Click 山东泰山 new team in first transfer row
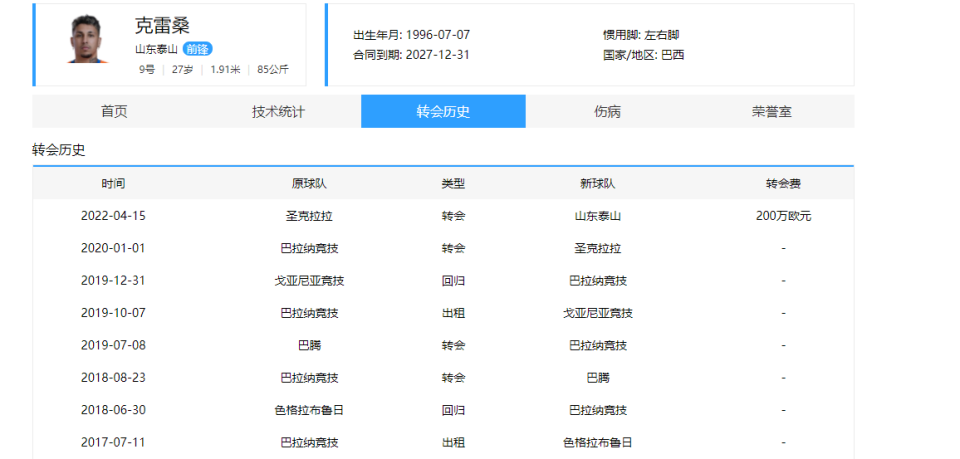 pos(597,216)
